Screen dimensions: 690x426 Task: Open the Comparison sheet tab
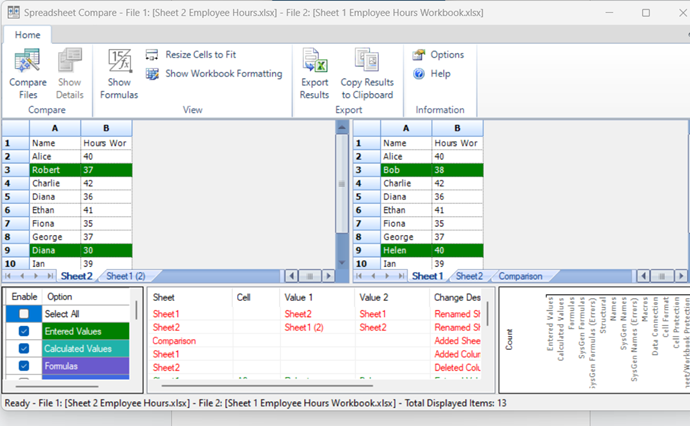(520, 276)
